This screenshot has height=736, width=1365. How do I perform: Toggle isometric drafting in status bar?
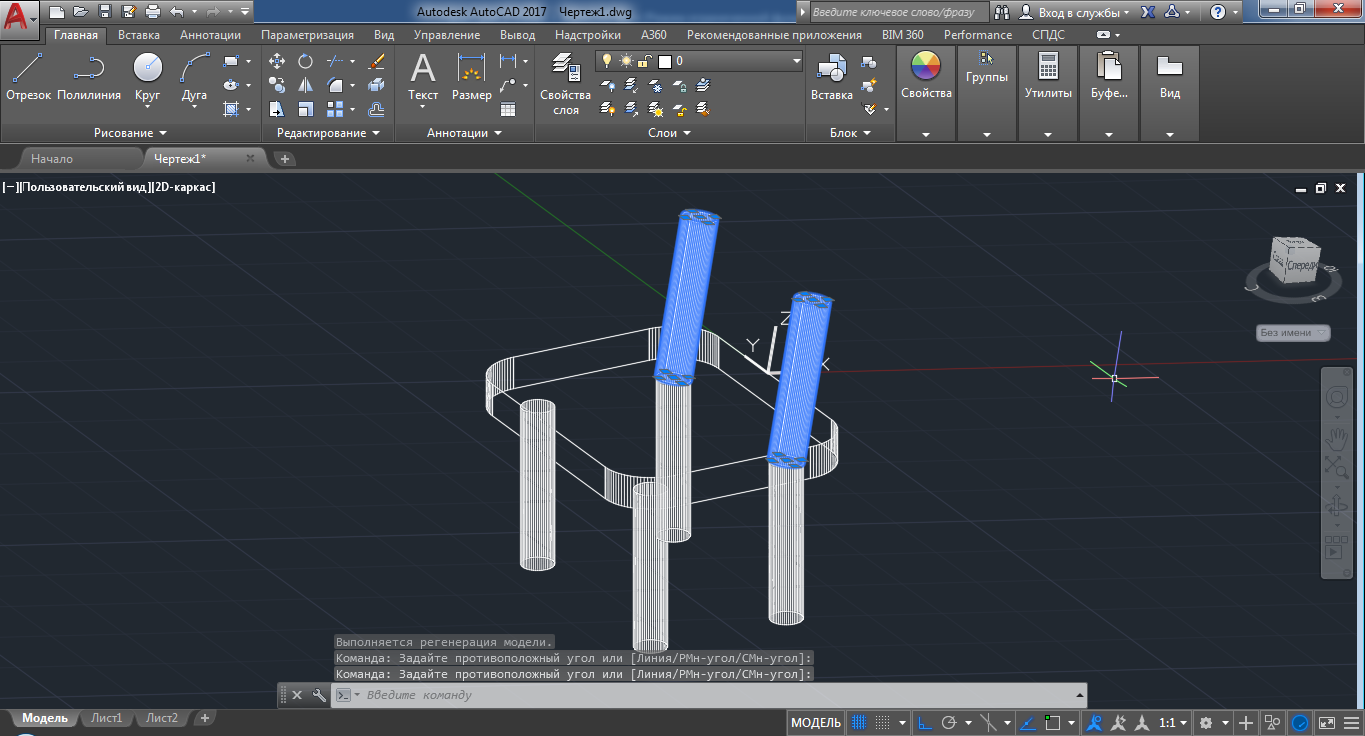click(x=989, y=722)
